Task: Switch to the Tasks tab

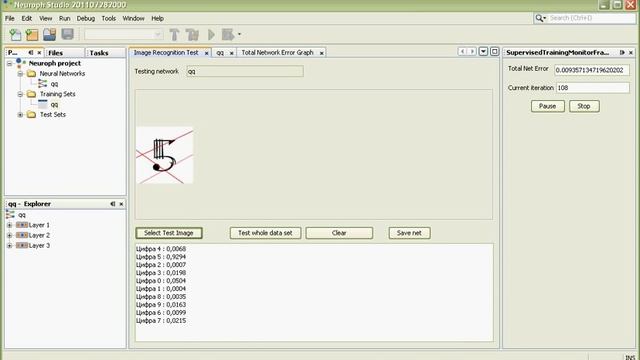Action: click(x=99, y=53)
